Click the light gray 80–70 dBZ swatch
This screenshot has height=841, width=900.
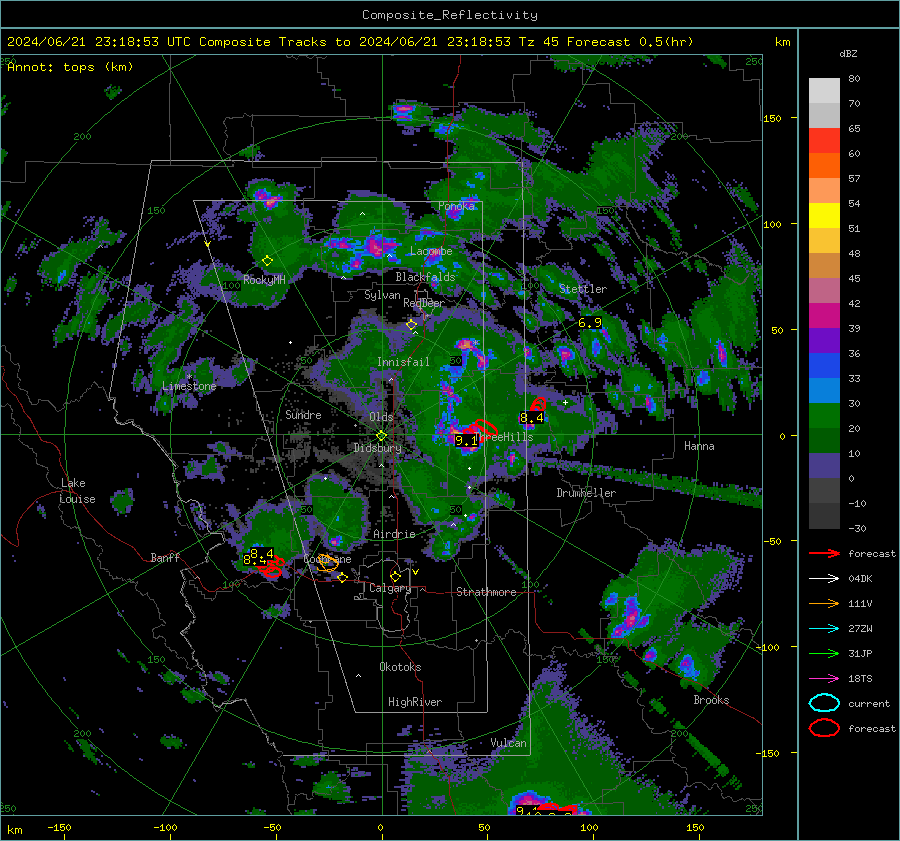coord(824,91)
